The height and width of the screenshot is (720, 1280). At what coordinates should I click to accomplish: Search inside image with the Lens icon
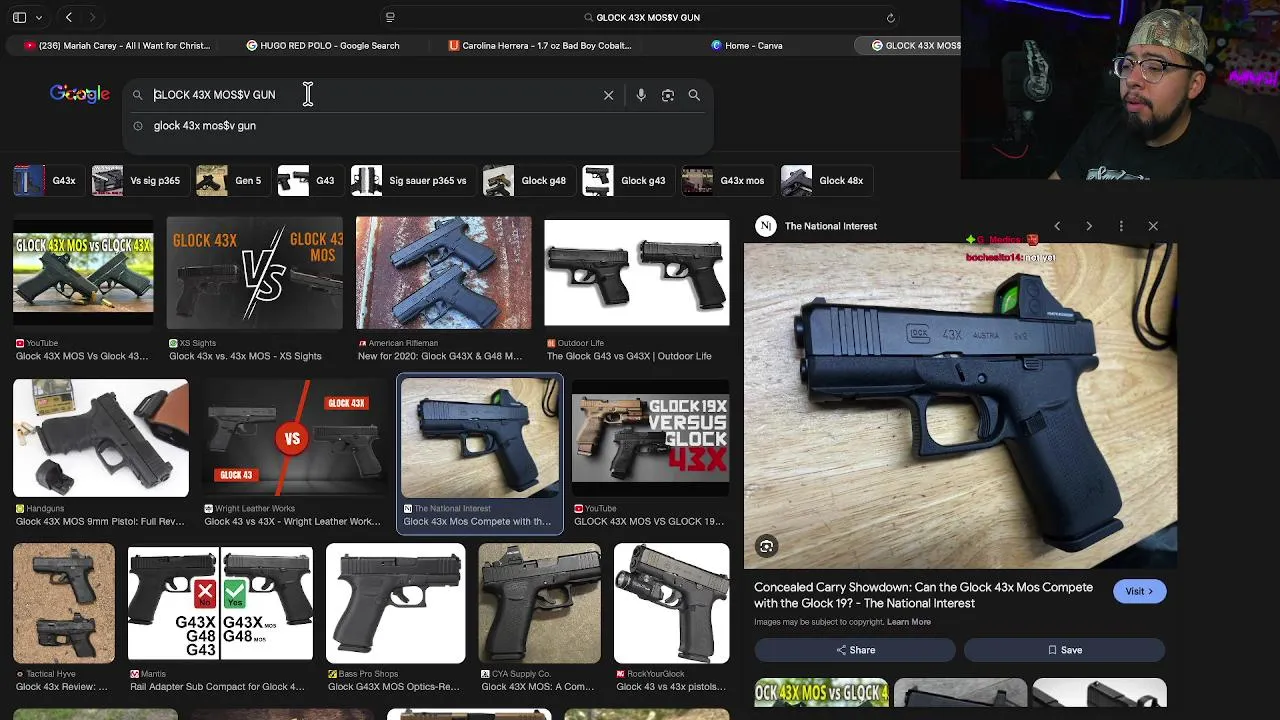[766, 546]
